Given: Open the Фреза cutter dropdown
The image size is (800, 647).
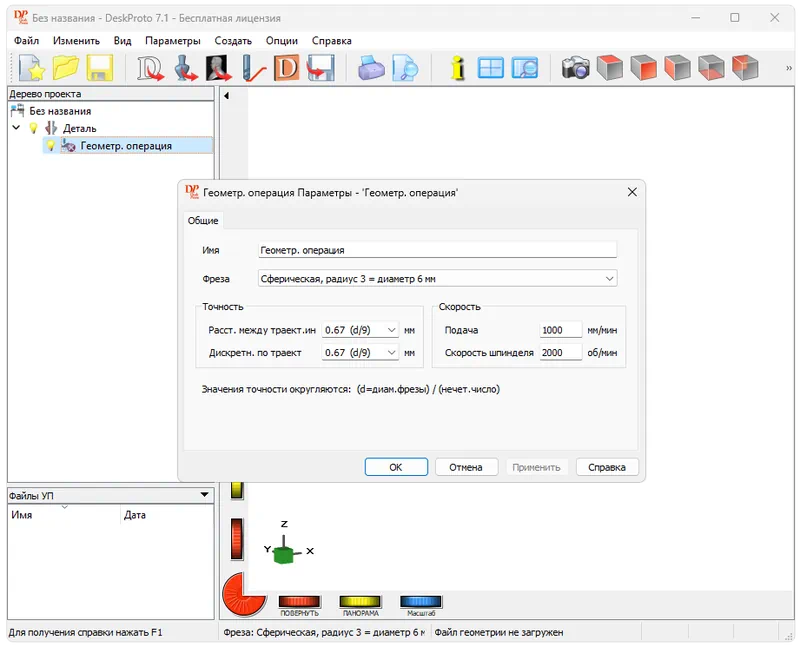Looking at the screenshot, I should click(437, 279).
